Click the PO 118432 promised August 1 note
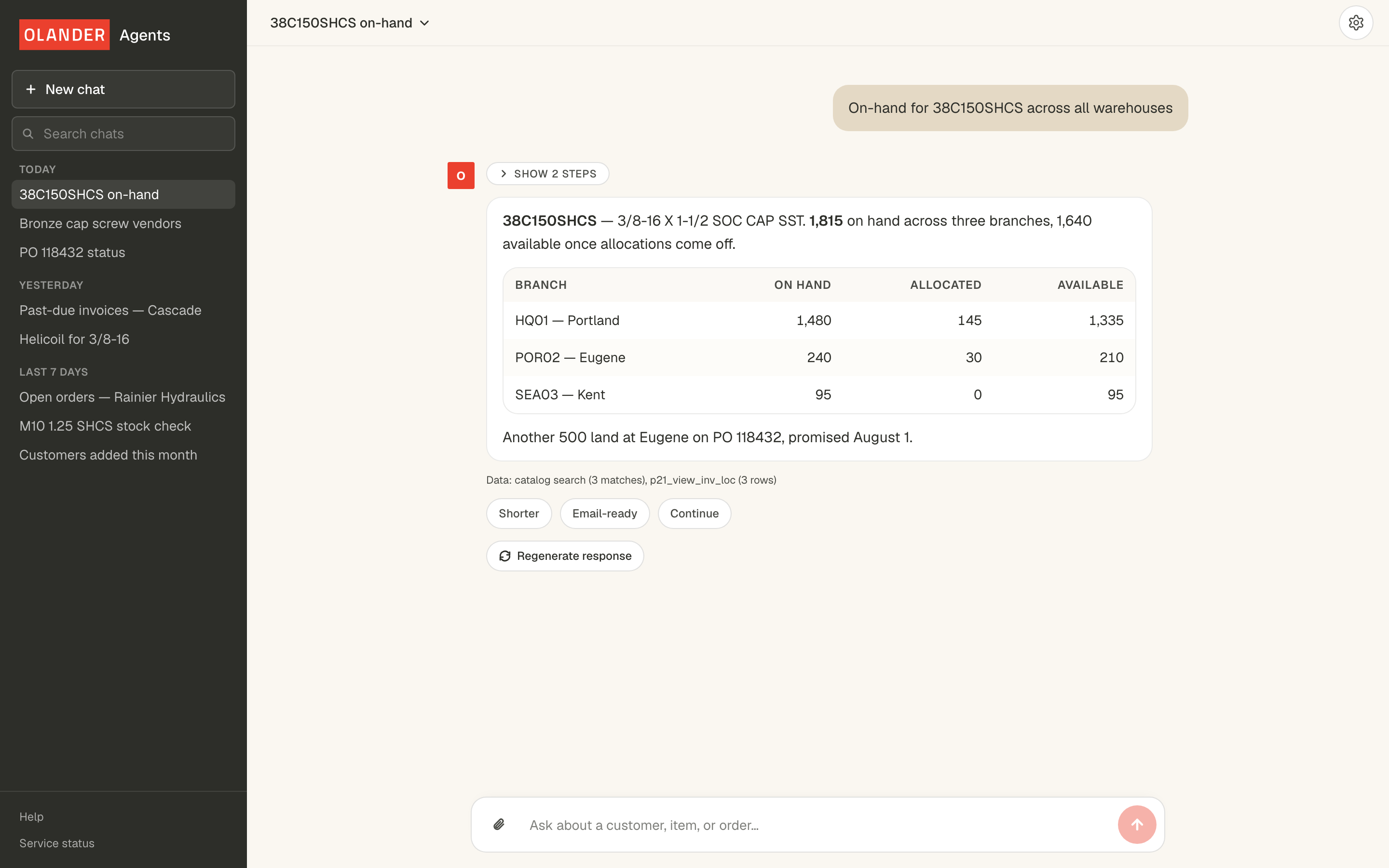1389x868 pixels. click(707, 437)
